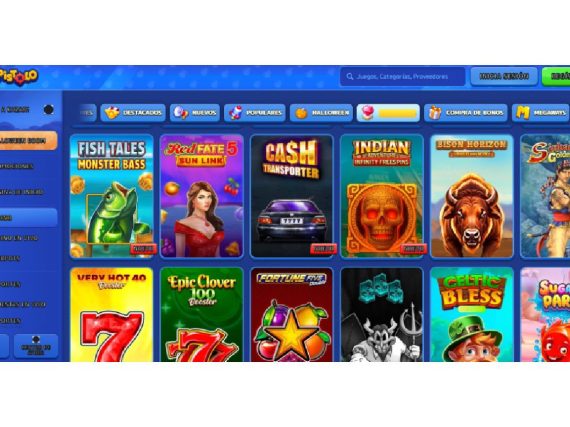Image resolution: width=570 pixels, height=427 pixels.
Task: Select the Destacados trophy category
Action: (133, 113)
